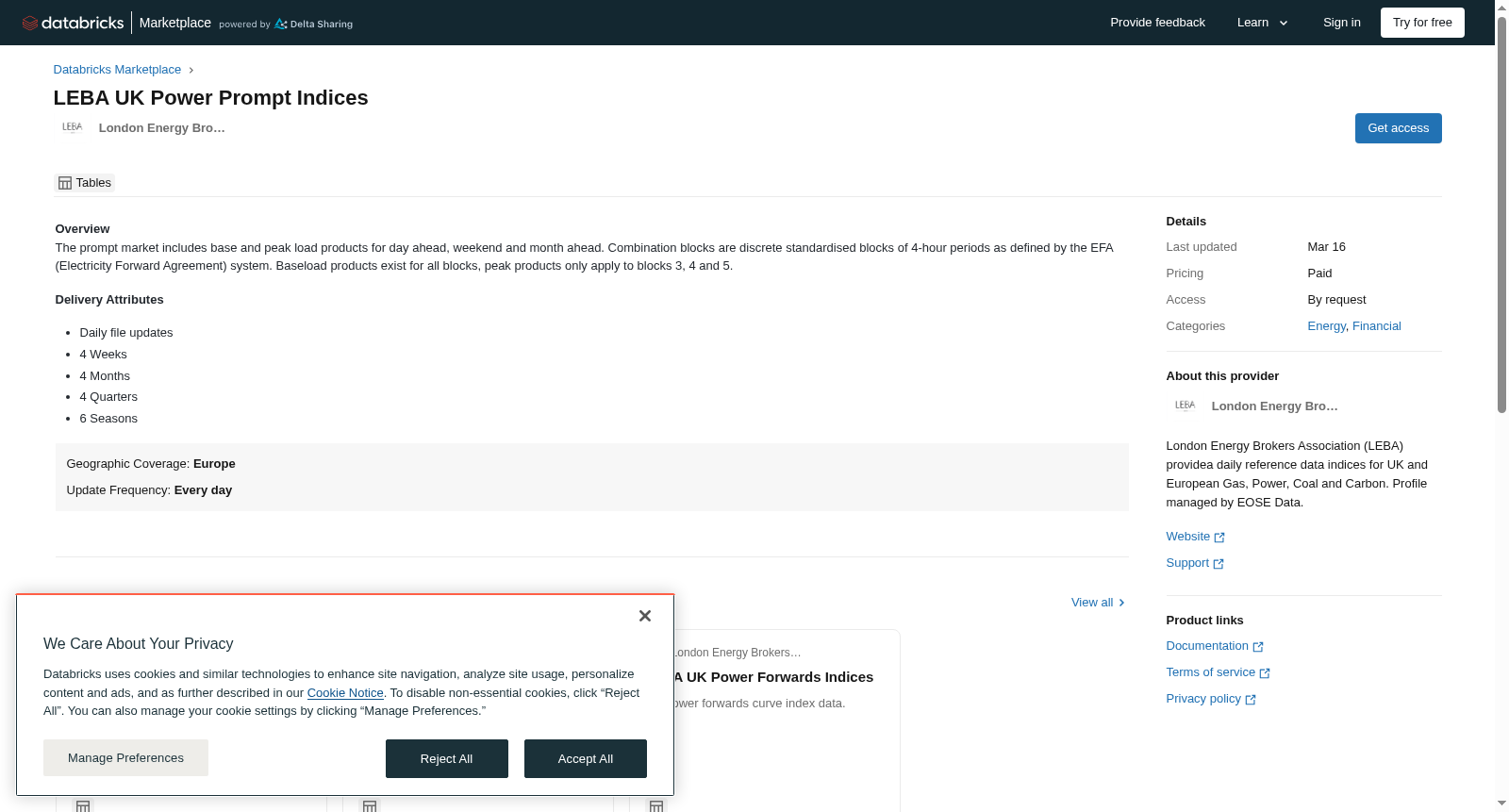Image resolution: width=1509 pixels, height=812 pixels.
Task: Click external-link icon next to Support
Action: 1219,564
